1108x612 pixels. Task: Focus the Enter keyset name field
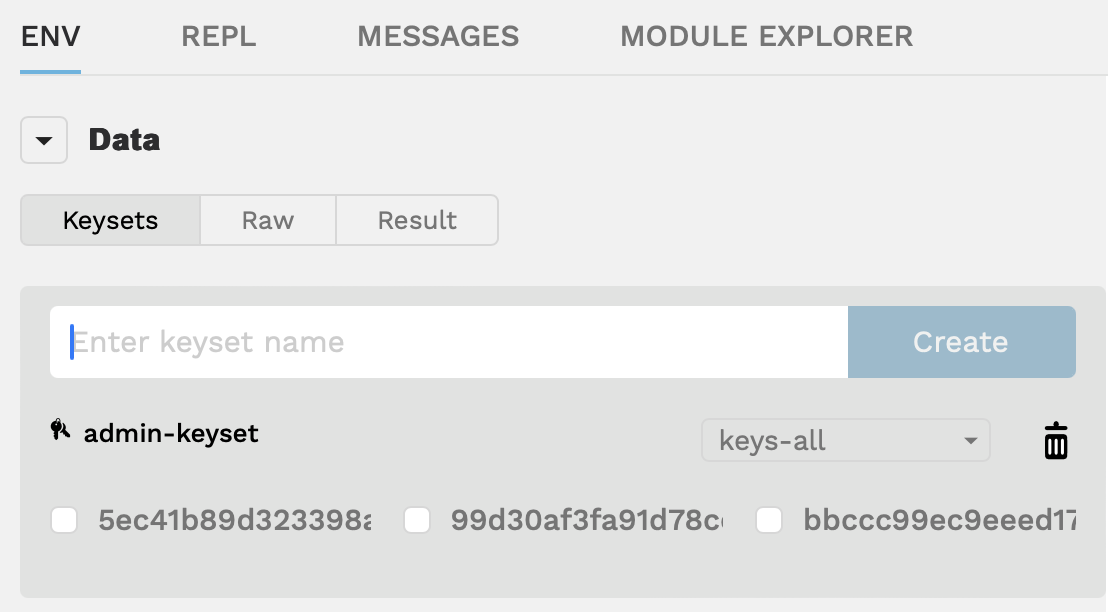pyautogui.click(x=448, y=342)
